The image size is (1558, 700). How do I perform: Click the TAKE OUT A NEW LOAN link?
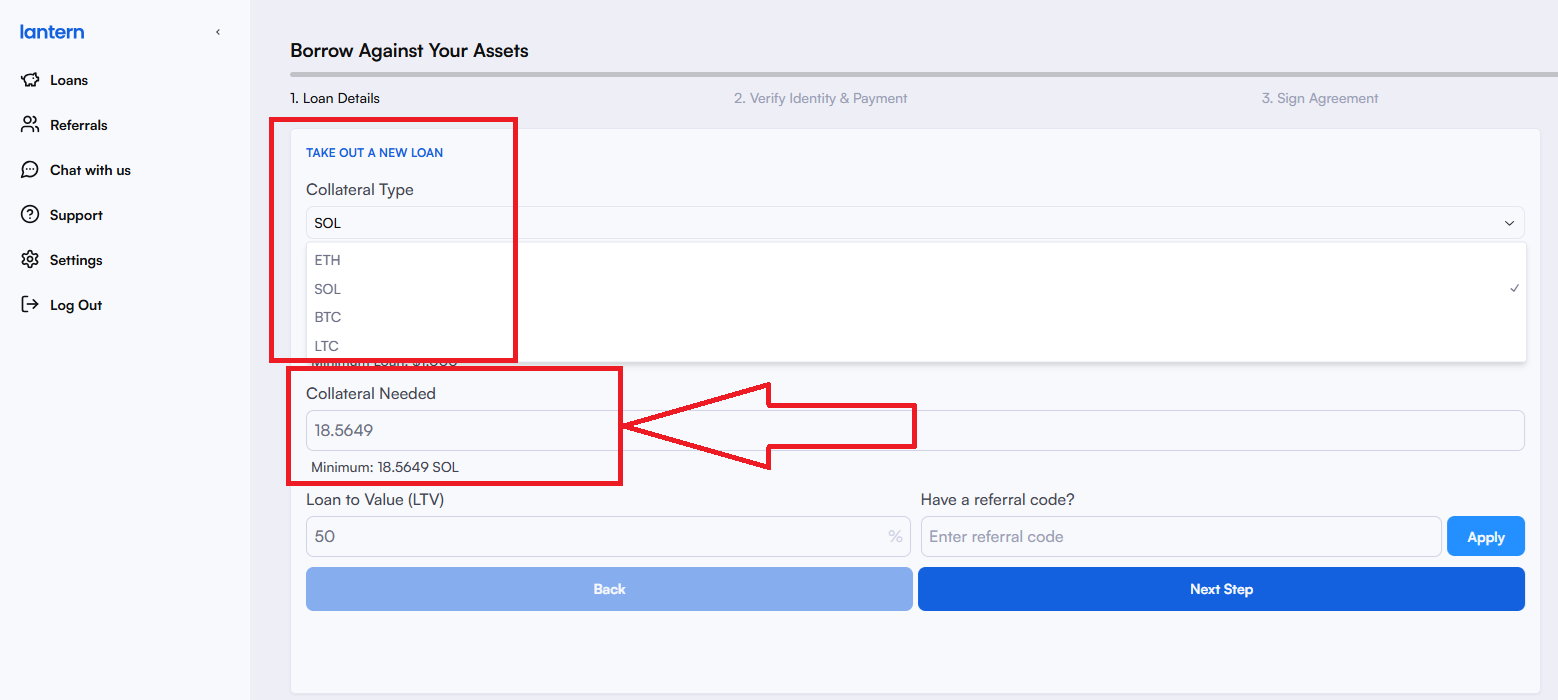[x=374, y=152]
